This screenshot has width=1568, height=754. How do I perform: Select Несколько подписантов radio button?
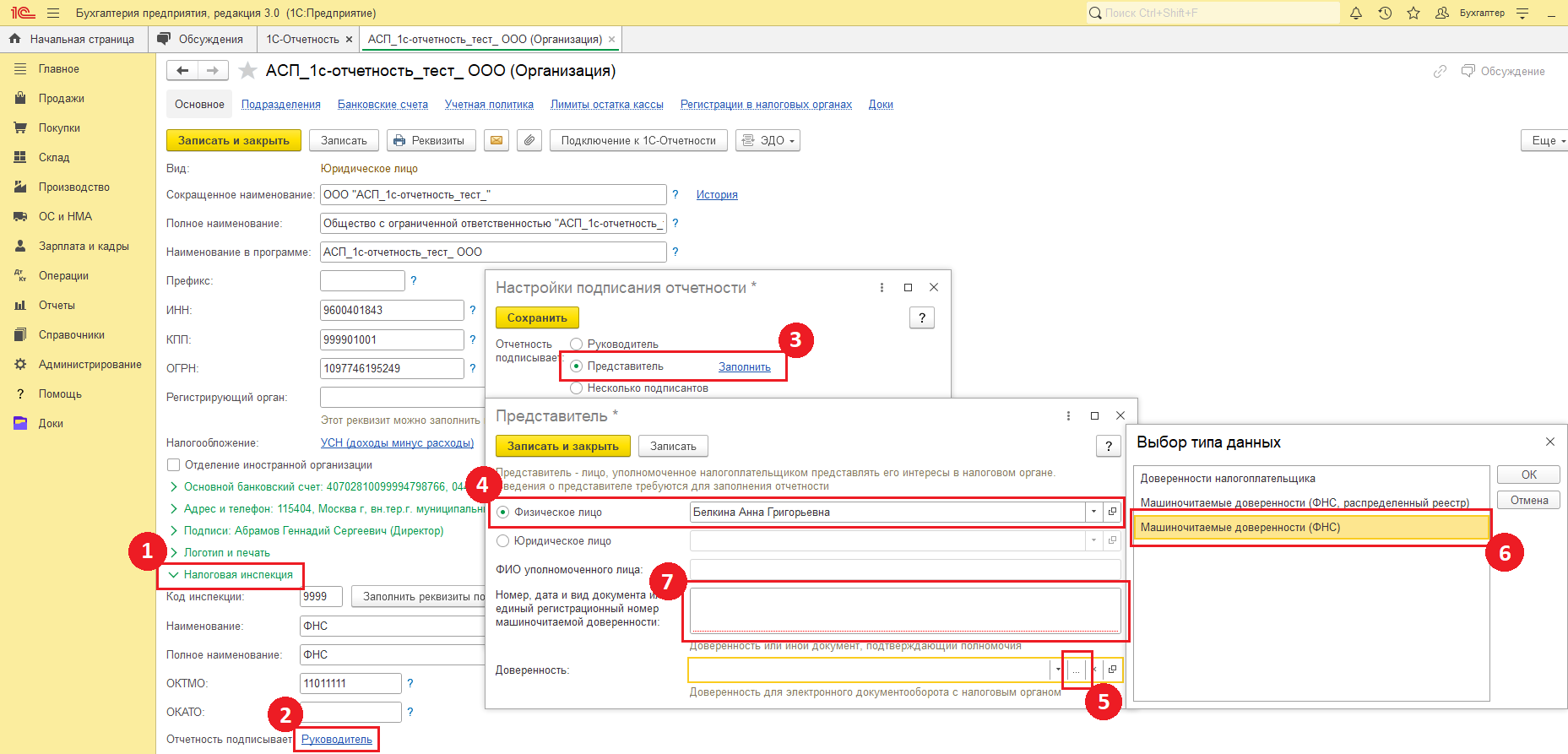click(x=577, y=388)
